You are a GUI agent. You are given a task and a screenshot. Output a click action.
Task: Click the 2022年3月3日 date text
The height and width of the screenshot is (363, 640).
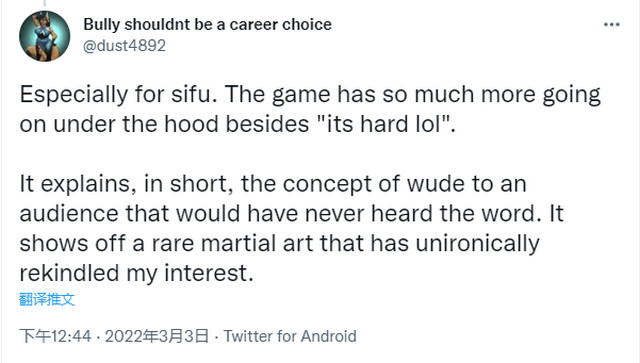coord(157,336)
